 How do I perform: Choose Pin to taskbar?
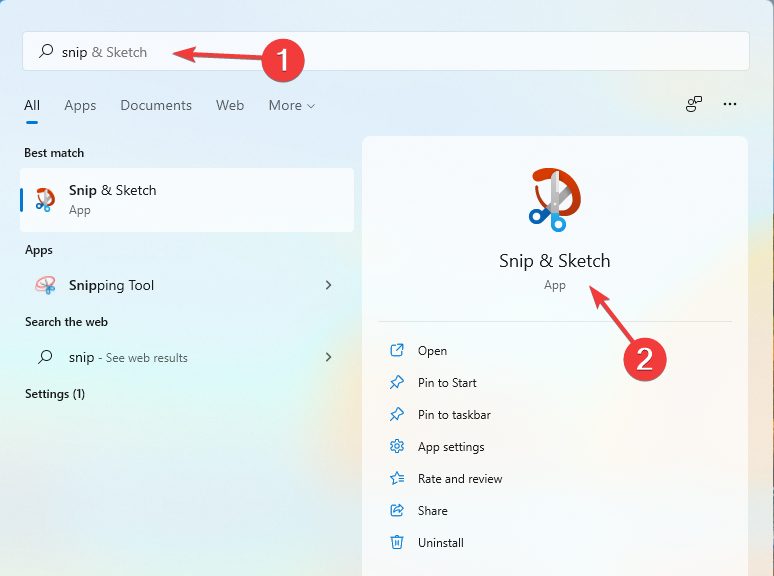pyautogui.click(x=453, y=415)
